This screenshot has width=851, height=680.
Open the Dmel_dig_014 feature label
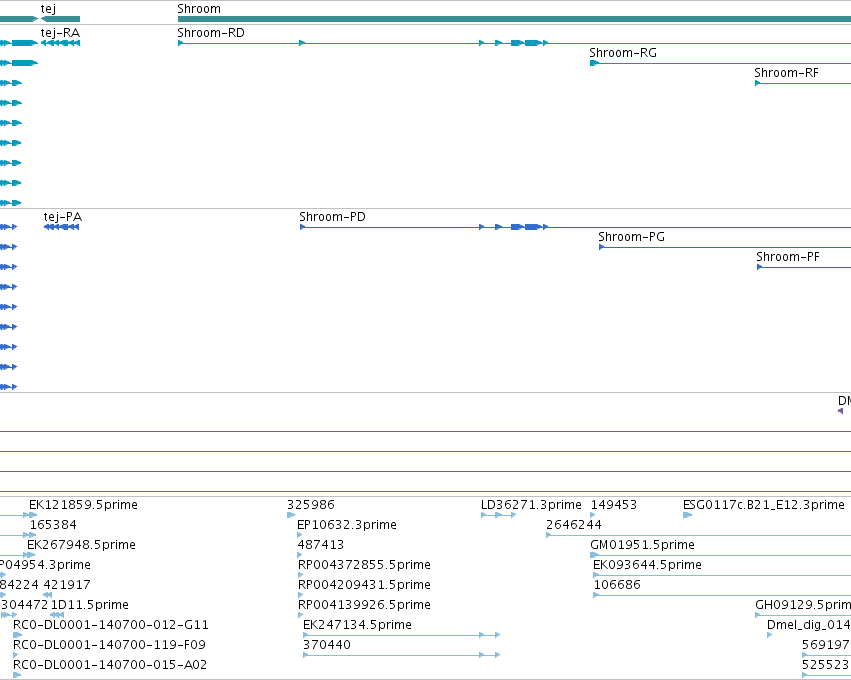[x=809, y=625]
